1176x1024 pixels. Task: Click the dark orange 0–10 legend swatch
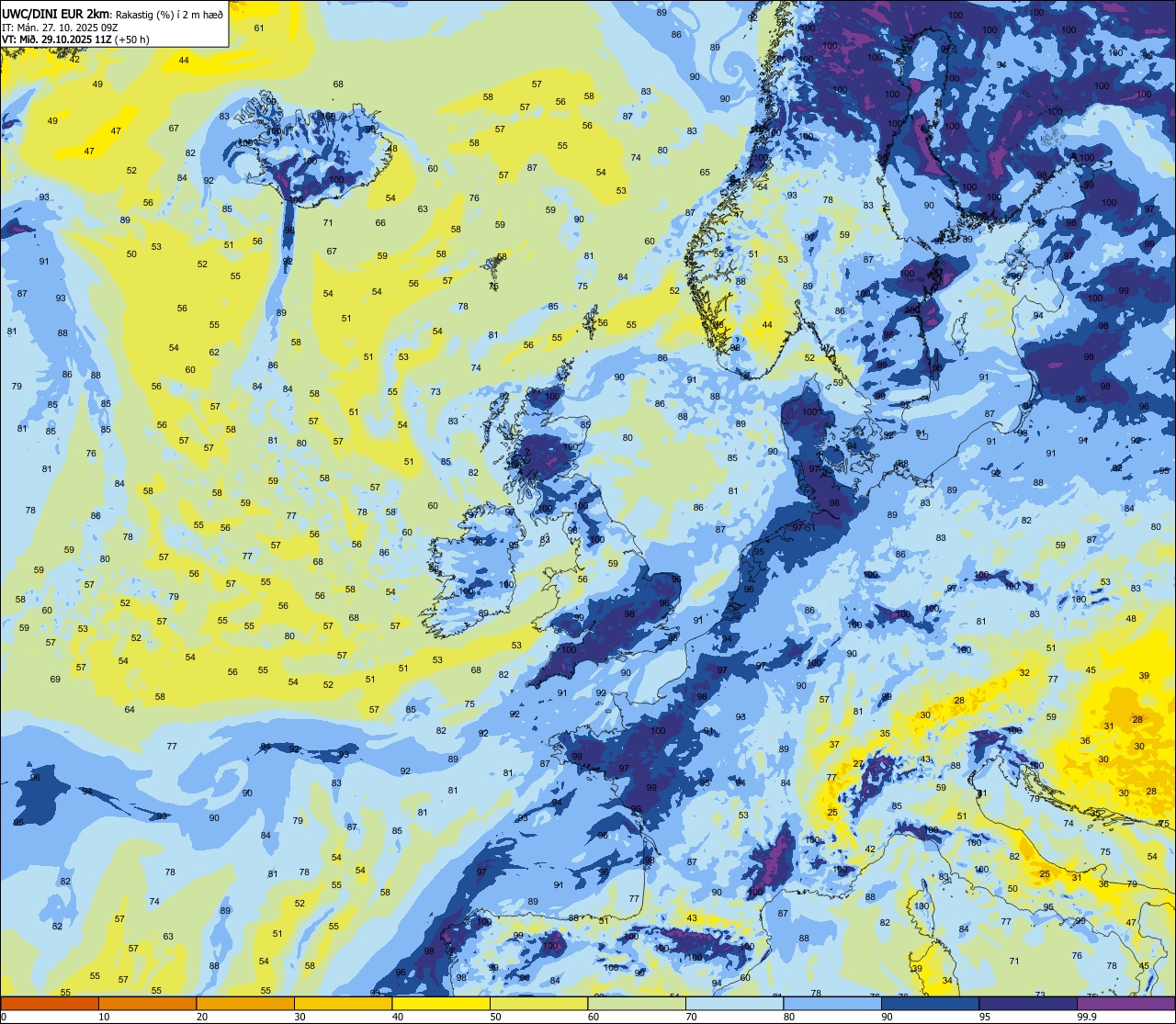50,1004
